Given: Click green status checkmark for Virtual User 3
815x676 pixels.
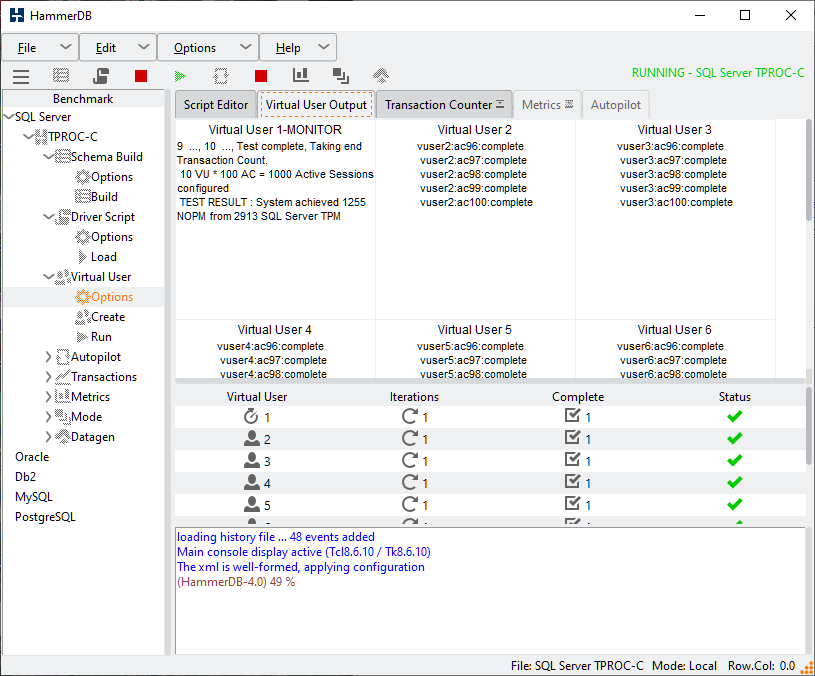Looking at the screenshot, I should tap(734, 461).
